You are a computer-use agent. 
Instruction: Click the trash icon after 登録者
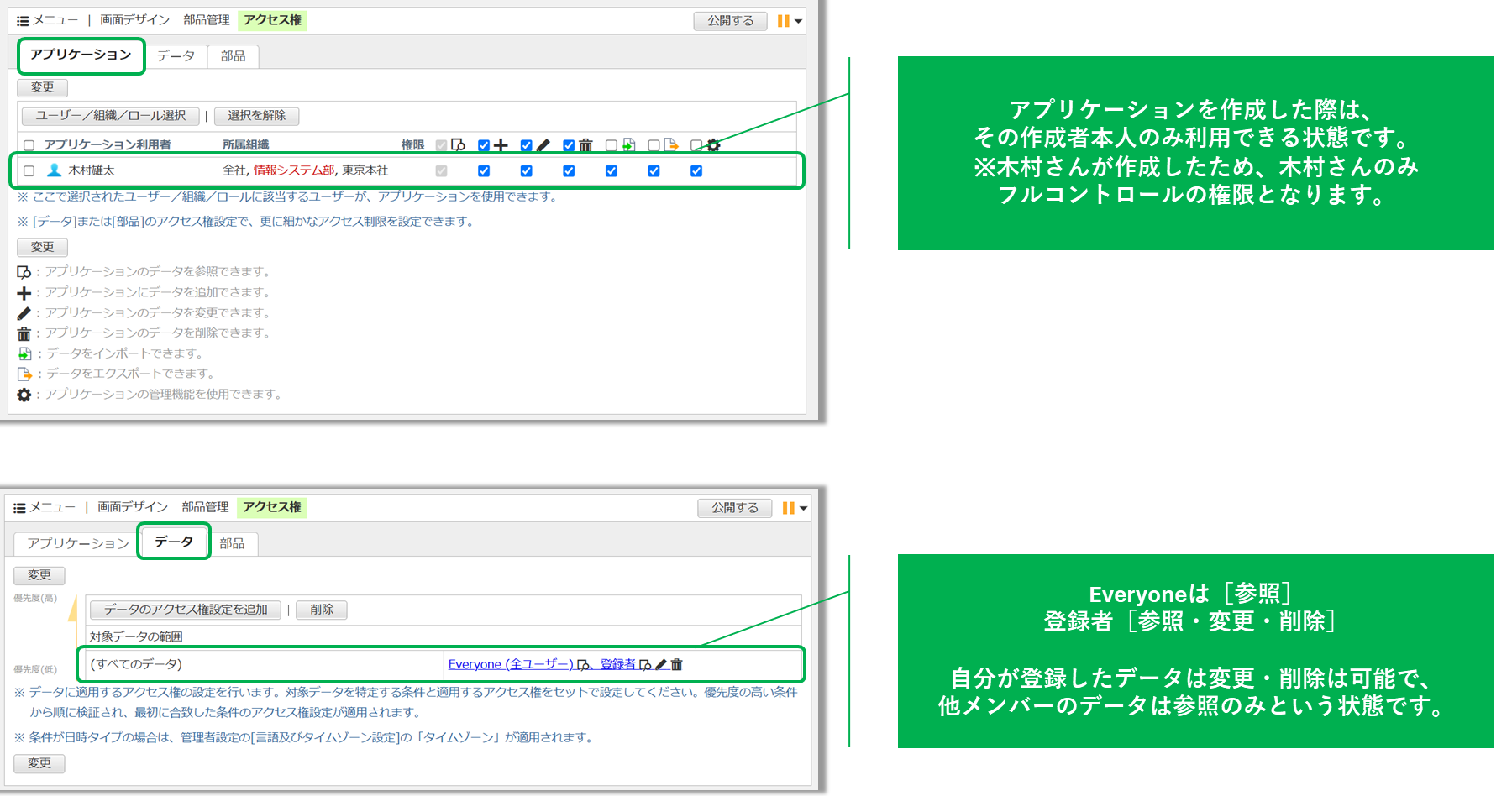[676, 665]
